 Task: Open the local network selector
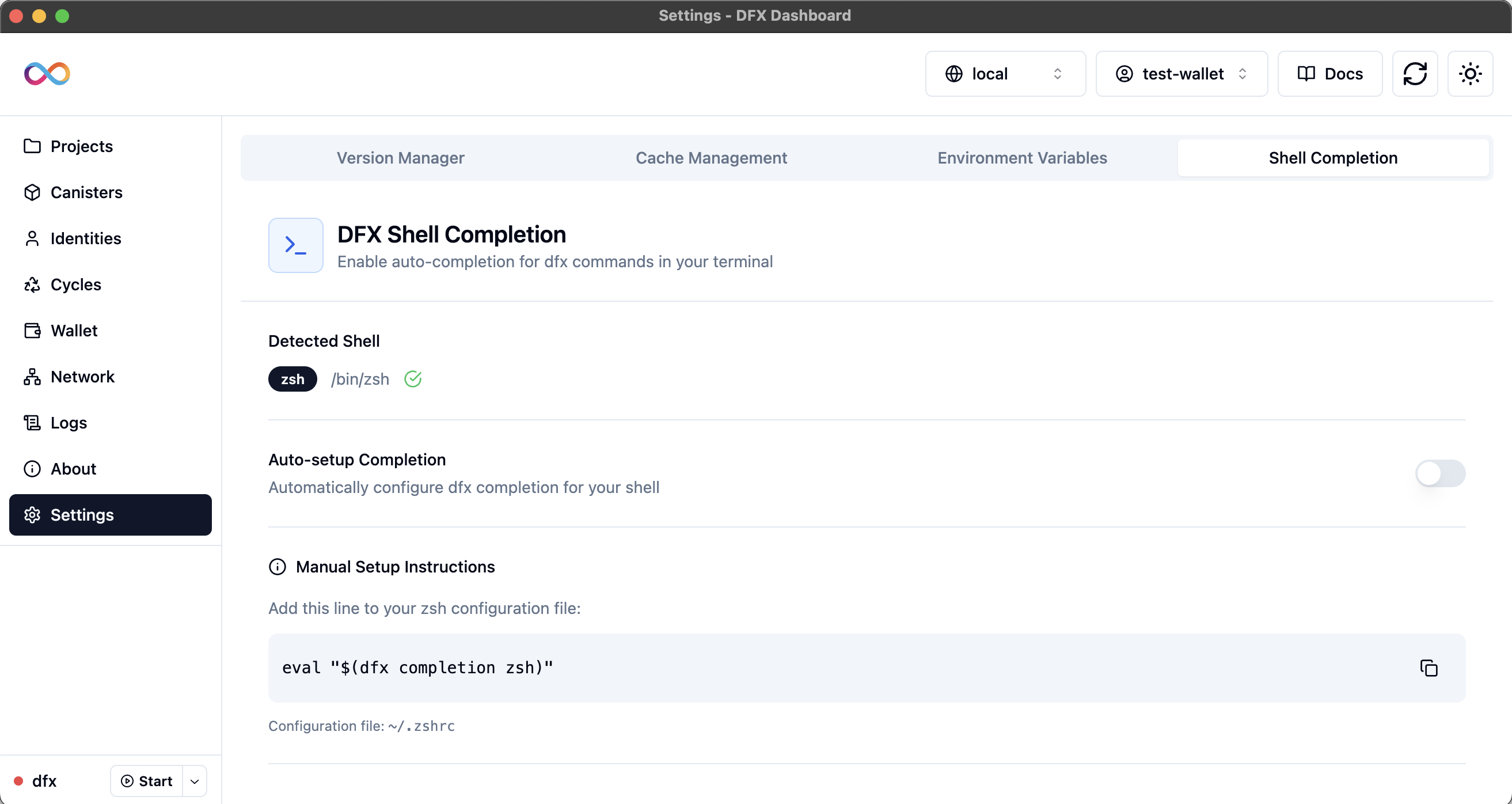tap(1005, 73)
